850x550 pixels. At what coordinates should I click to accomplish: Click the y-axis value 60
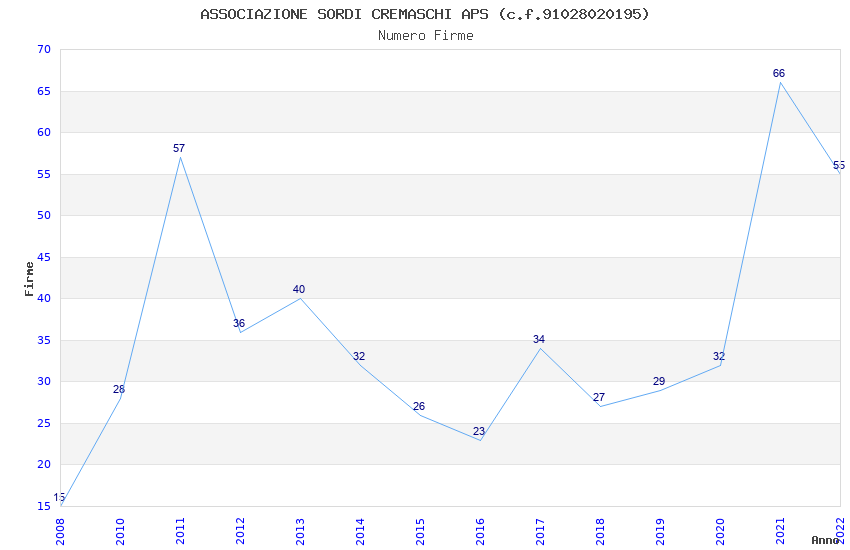click(x=44, y=132)
